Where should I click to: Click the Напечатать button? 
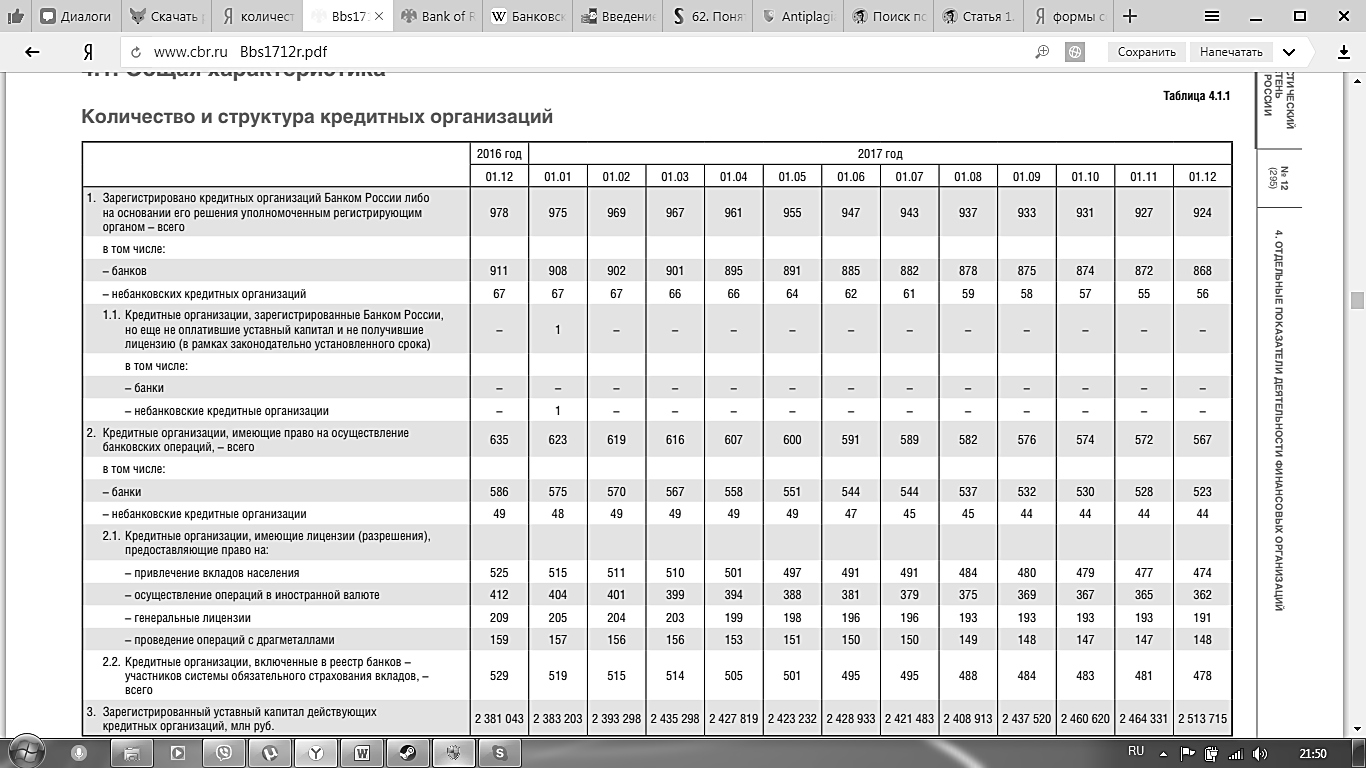[1231, 52]
